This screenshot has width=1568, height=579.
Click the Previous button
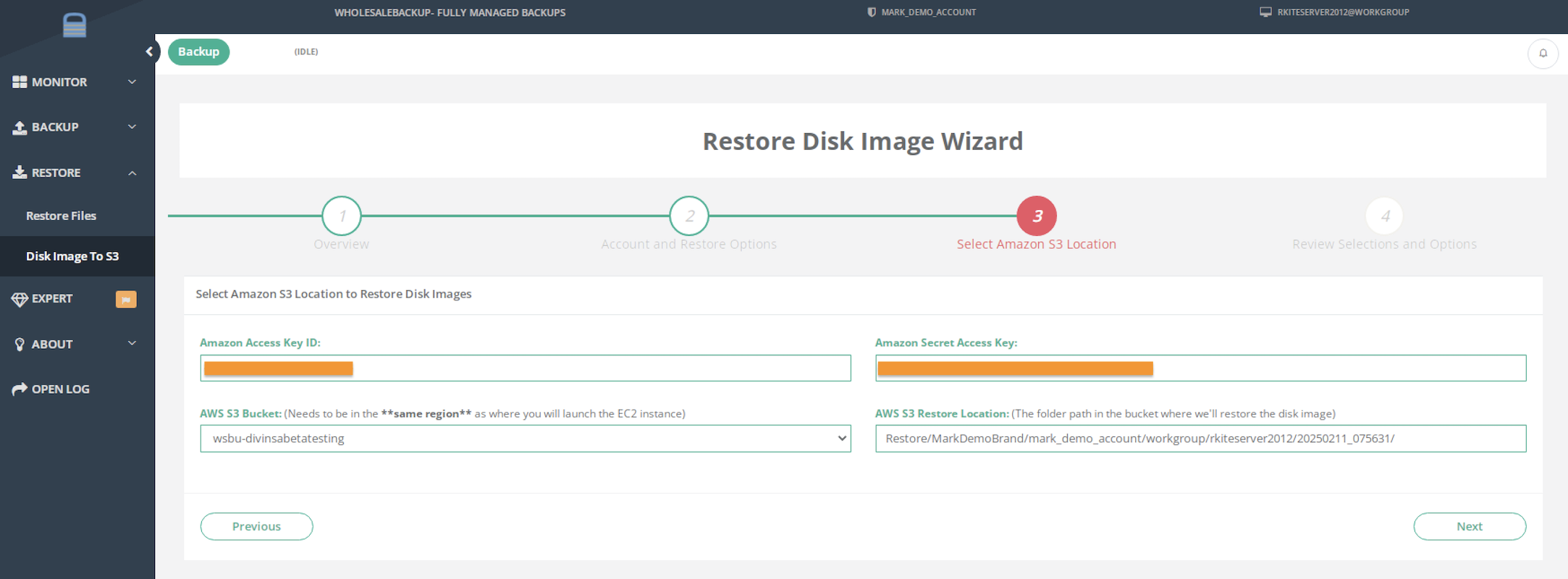coord(256,526)
